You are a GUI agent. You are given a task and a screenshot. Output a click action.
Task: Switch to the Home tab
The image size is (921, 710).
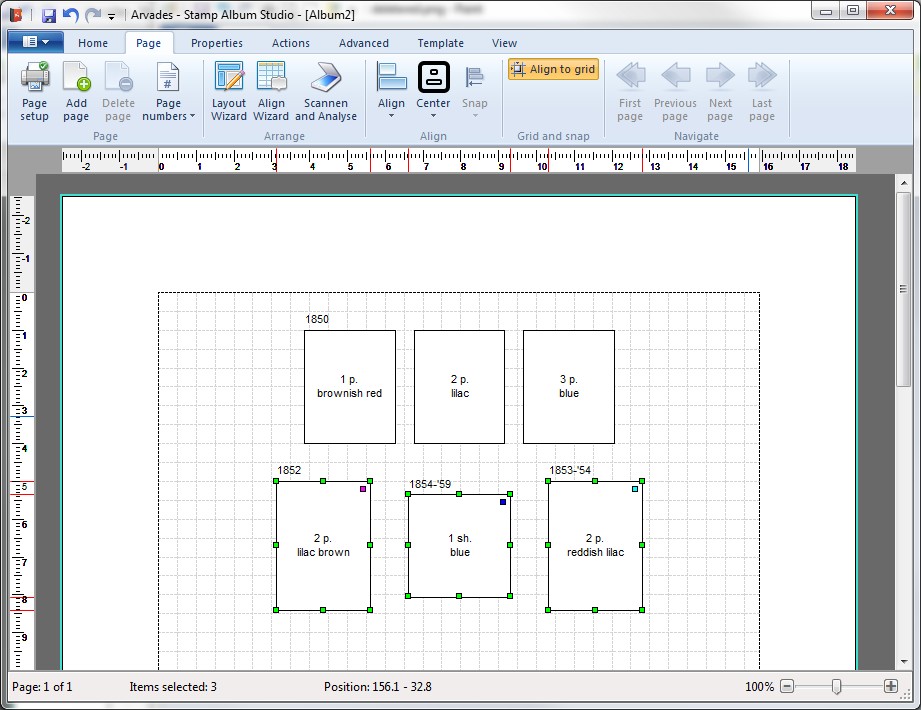tap(93, 43)
